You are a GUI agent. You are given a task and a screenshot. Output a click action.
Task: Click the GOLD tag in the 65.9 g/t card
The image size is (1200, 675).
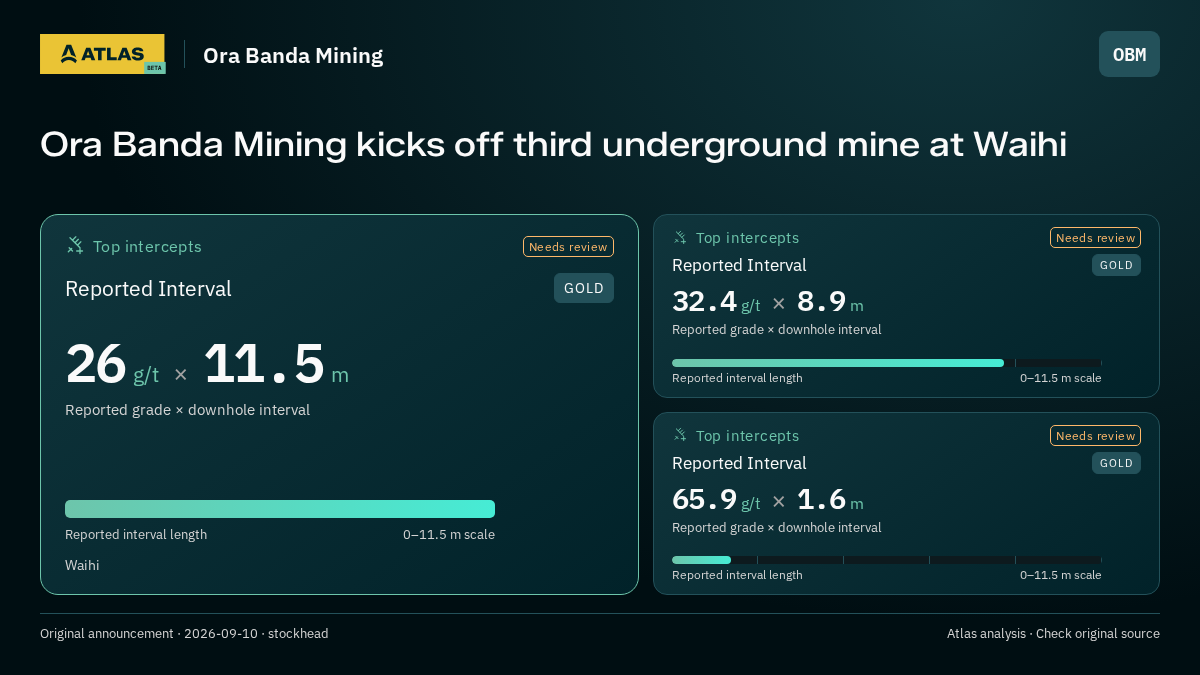click(1116, 463)
